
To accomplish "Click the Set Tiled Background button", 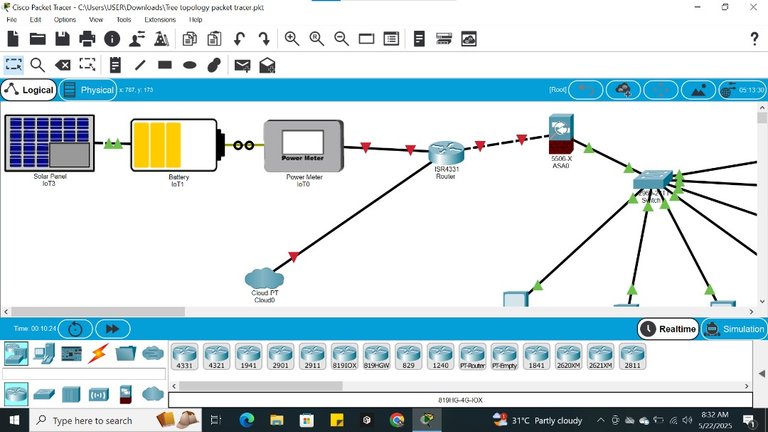I will pos(698,90).
